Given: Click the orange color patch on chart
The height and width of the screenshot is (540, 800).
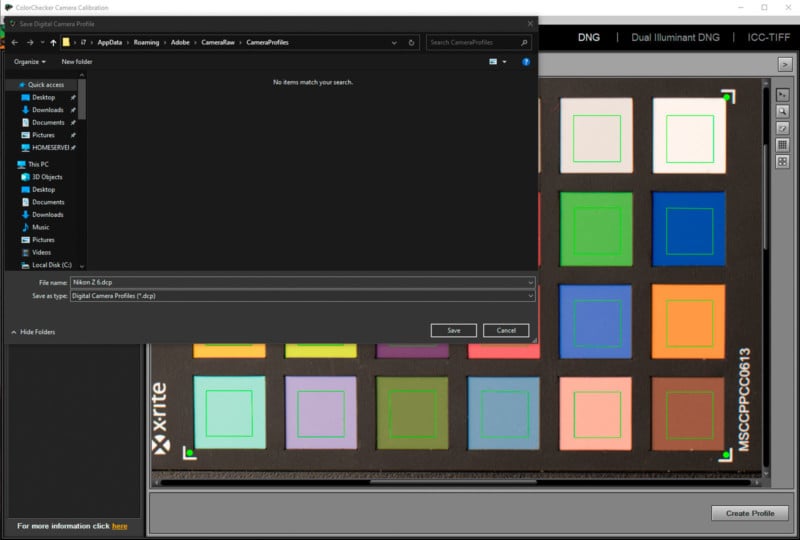Looking at the screenshot, I should 689,322.
